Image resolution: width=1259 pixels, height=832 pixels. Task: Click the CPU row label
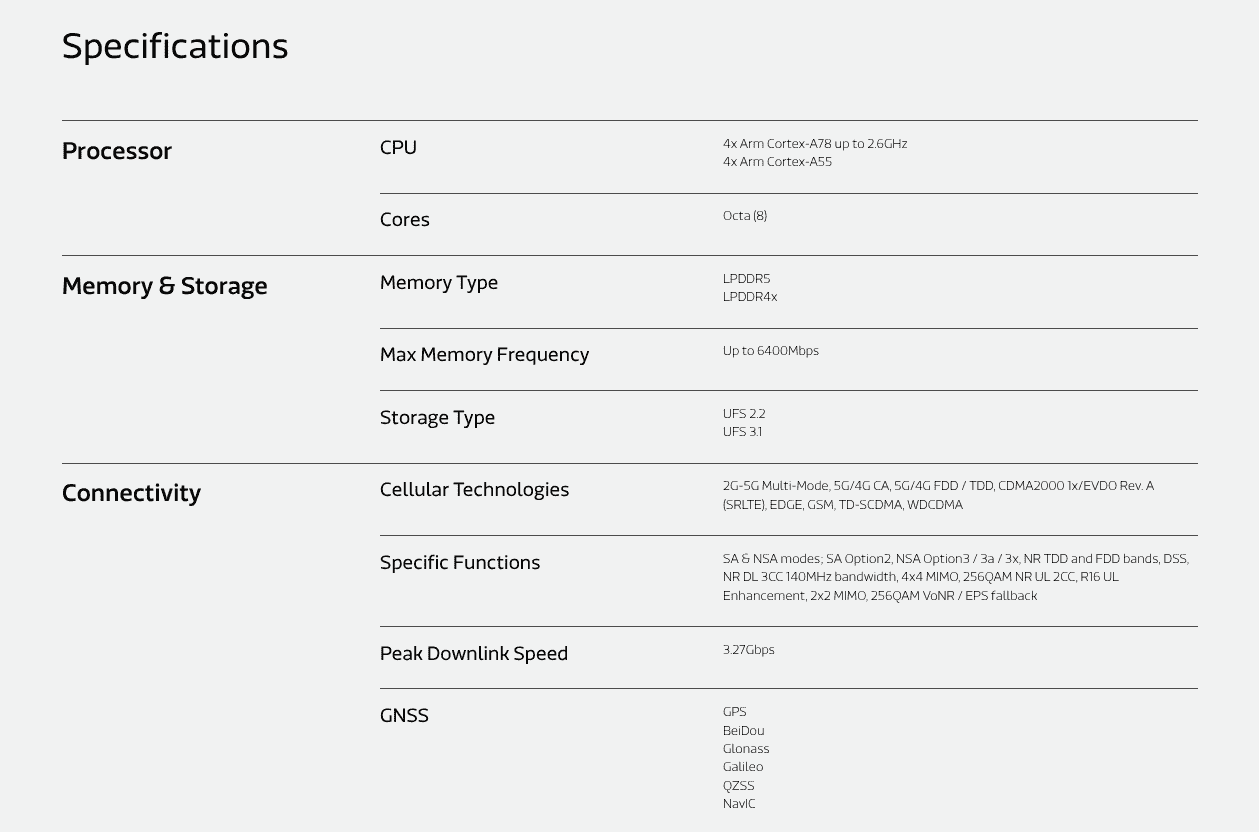click(x=398, y=147)
